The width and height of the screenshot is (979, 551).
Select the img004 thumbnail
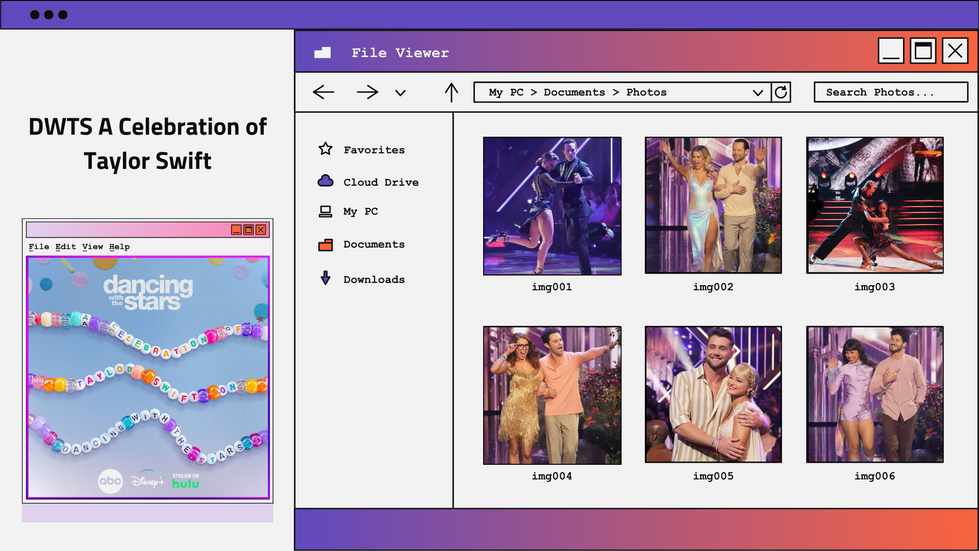coord(552,395)
